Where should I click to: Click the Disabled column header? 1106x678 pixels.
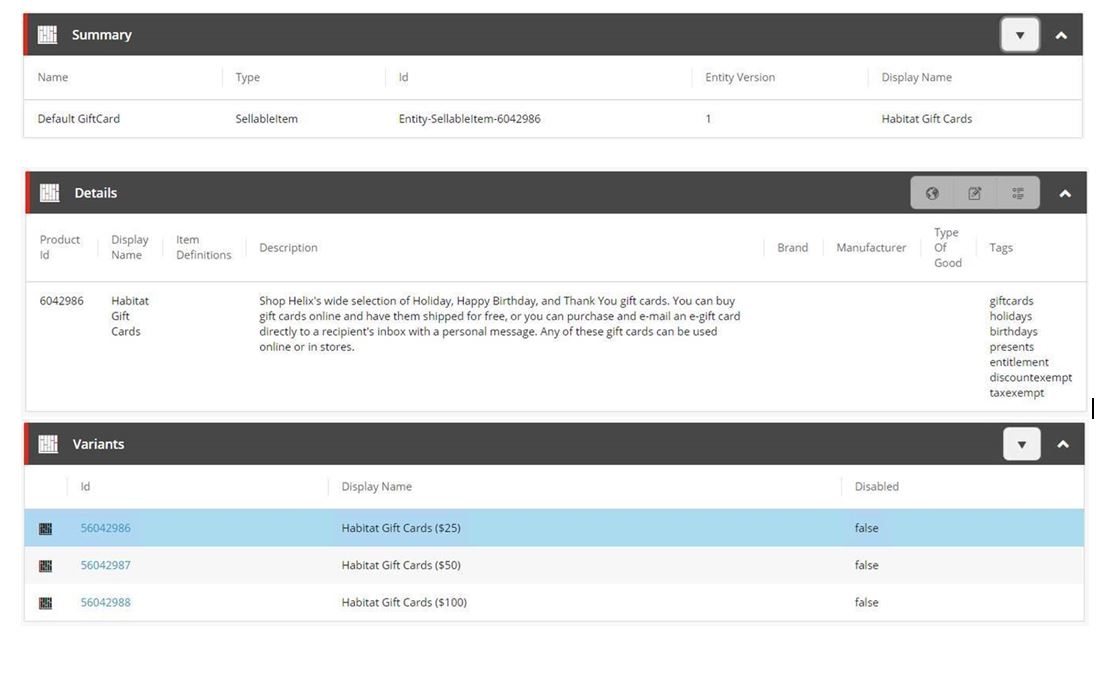click(877, 487)
